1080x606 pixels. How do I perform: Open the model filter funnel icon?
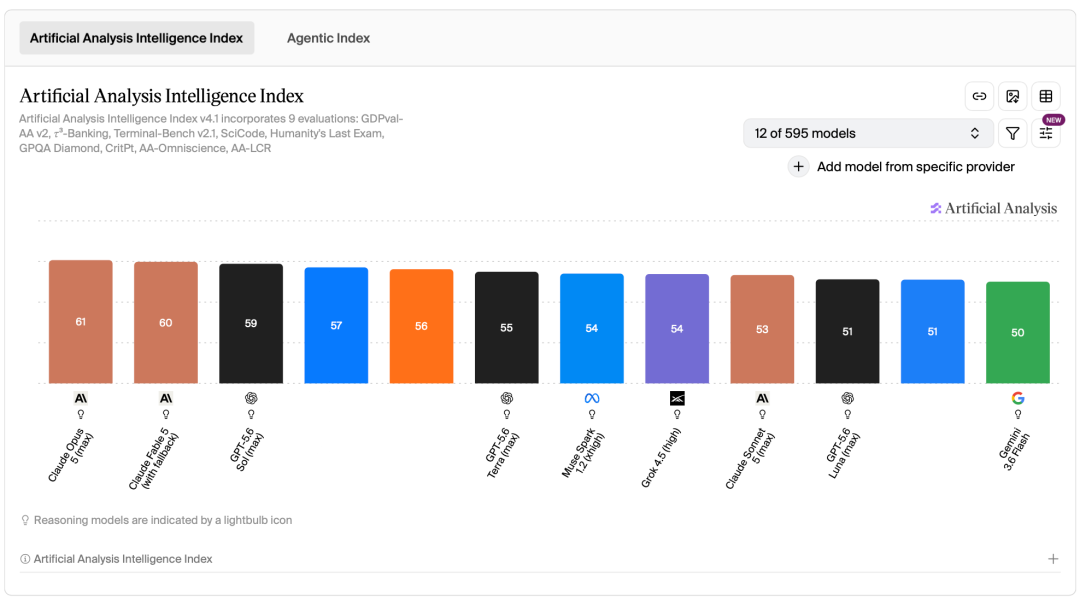1012,134
